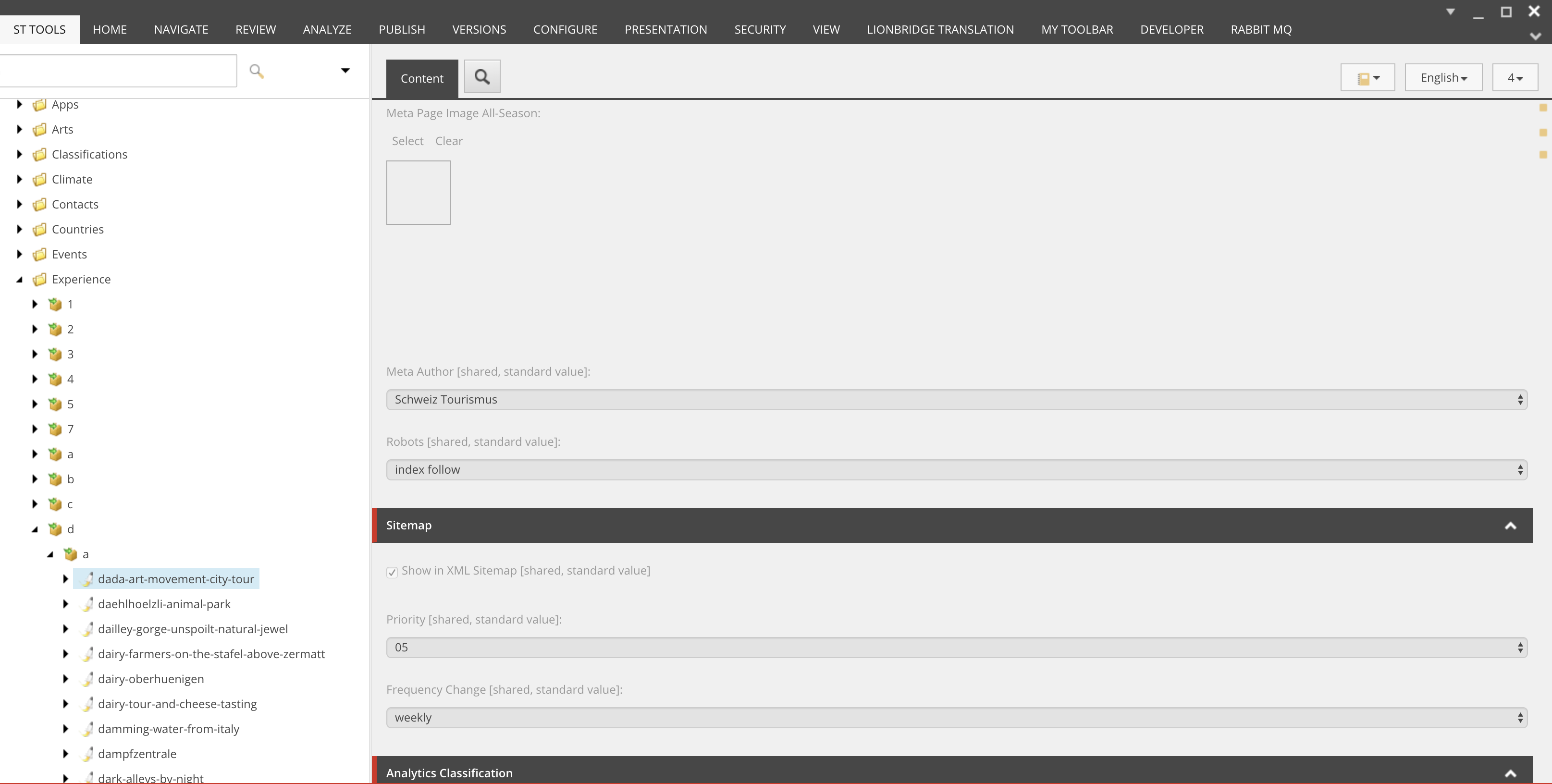The width and height of the screenshot is (1552, 784).
Task: Open the LIONBRIDGE TRANSLATION tab
Action: (x=940, y=29)
